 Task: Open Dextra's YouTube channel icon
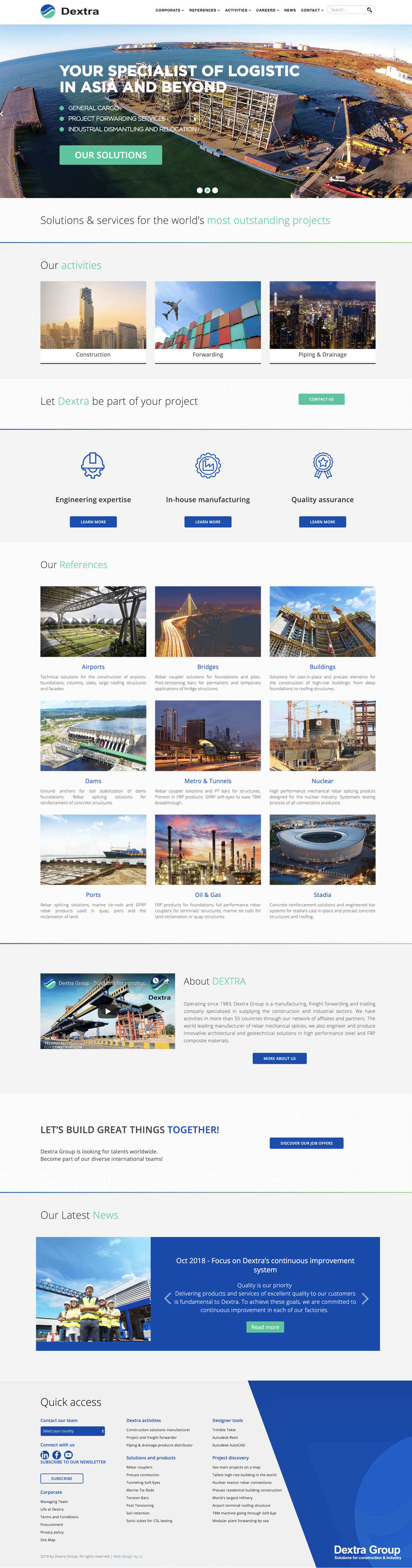coord(68,1455)
